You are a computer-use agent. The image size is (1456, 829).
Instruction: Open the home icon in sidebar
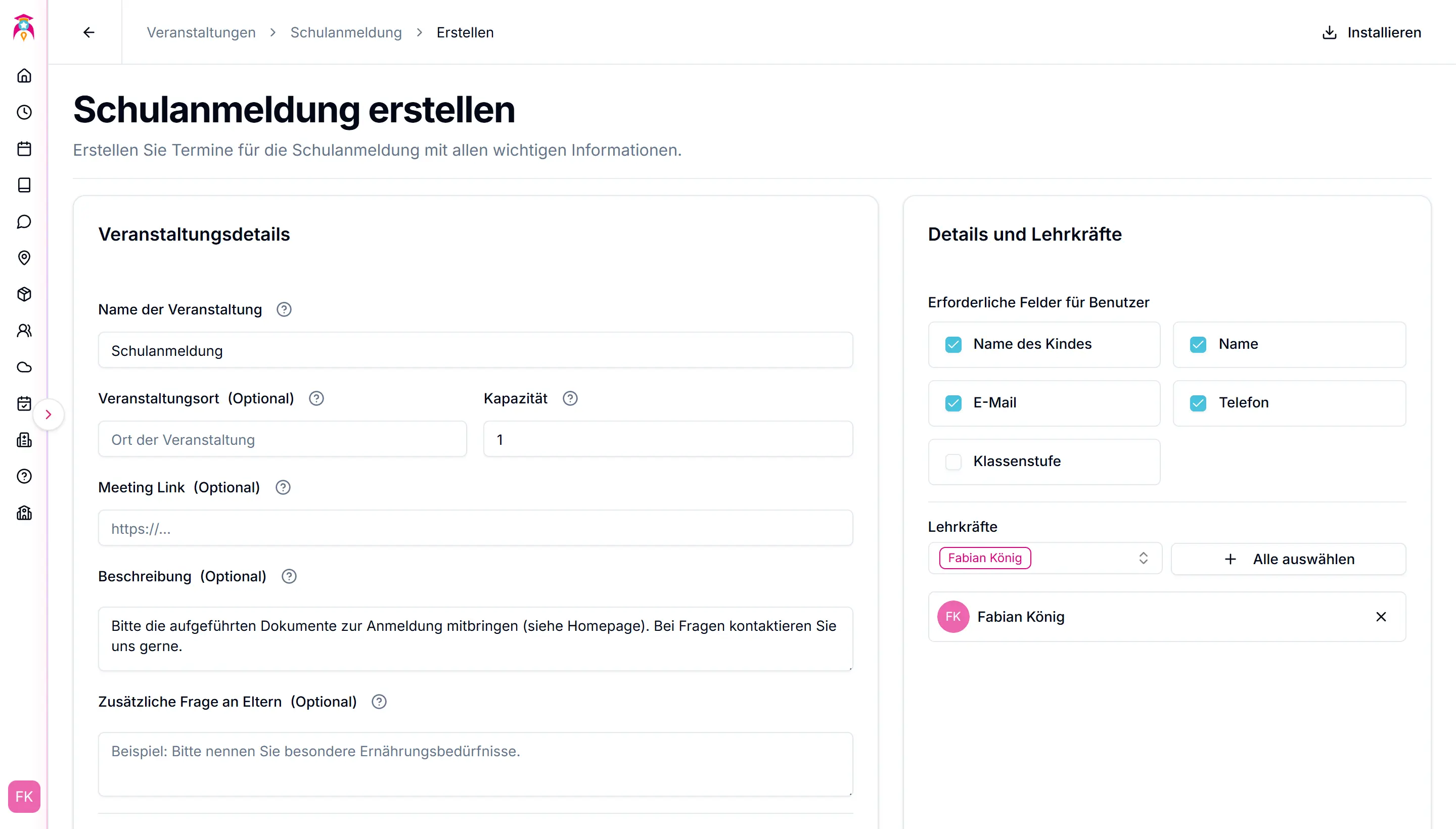(x=24, y=76)
